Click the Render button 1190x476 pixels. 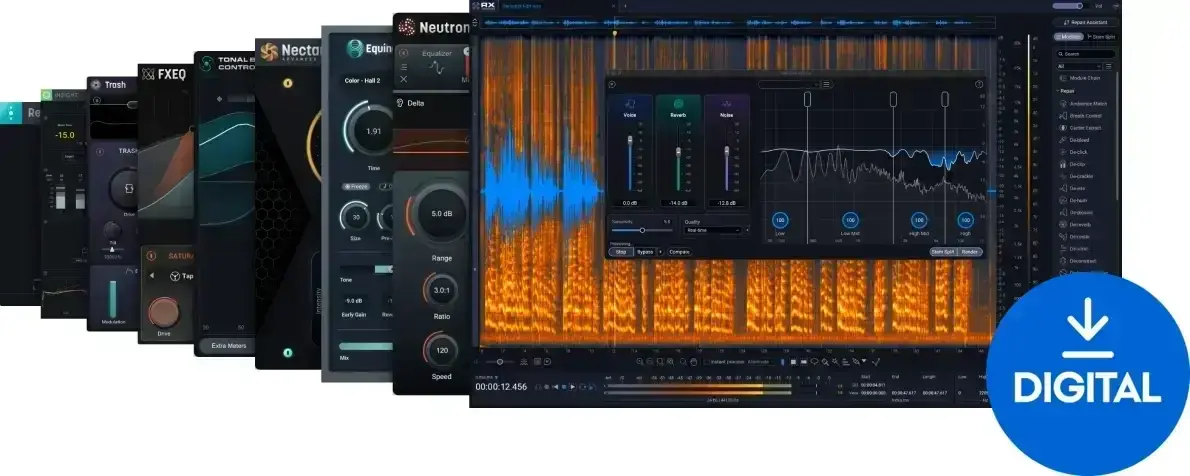970,252
